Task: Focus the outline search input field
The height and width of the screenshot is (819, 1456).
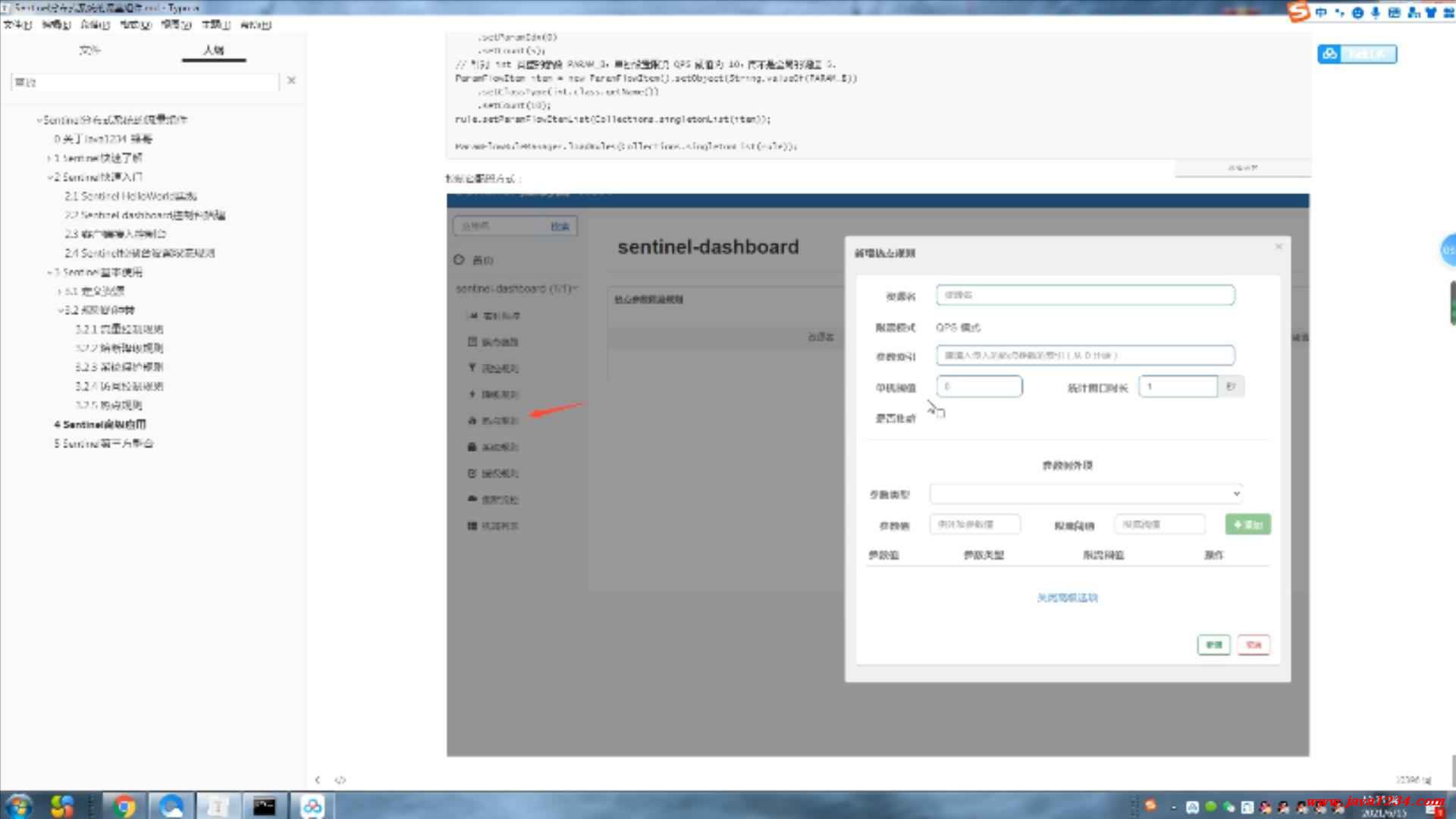Action: coord(144,81)
